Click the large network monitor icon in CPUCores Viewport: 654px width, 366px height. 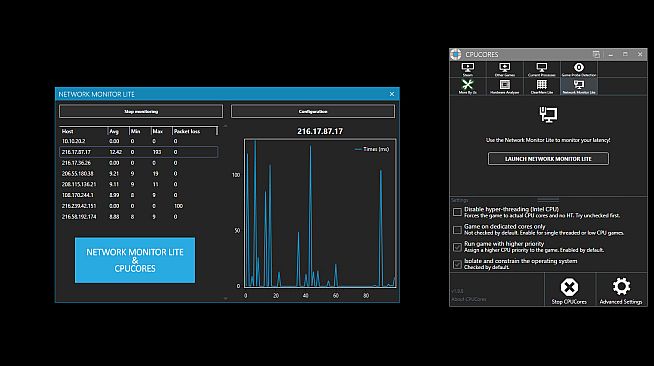click(x=548, y=114)
